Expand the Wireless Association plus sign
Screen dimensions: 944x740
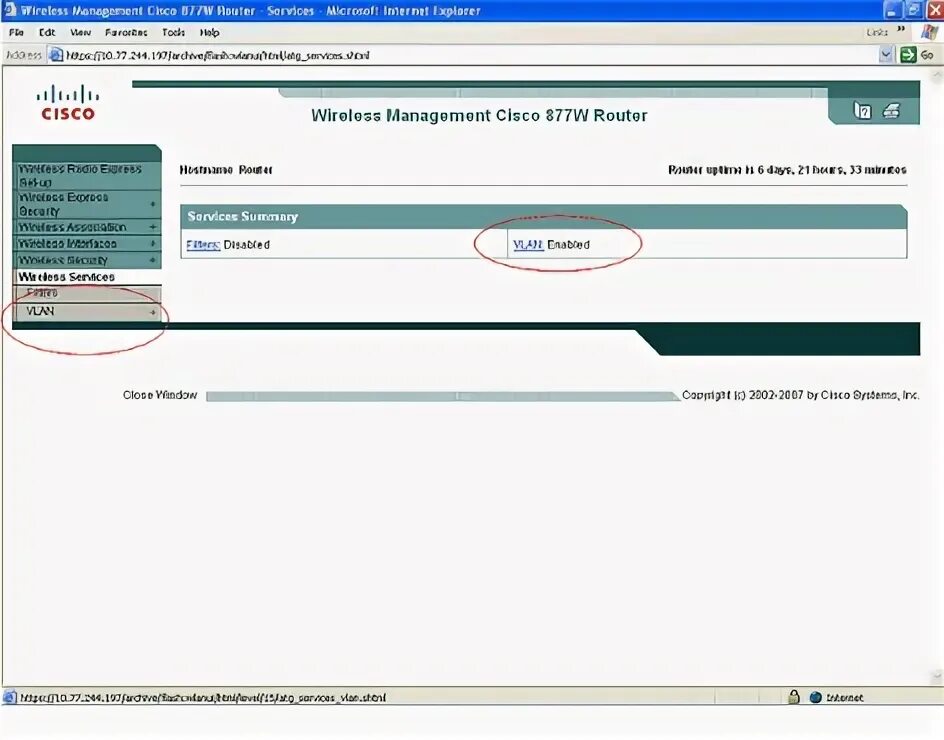[153, 227]
